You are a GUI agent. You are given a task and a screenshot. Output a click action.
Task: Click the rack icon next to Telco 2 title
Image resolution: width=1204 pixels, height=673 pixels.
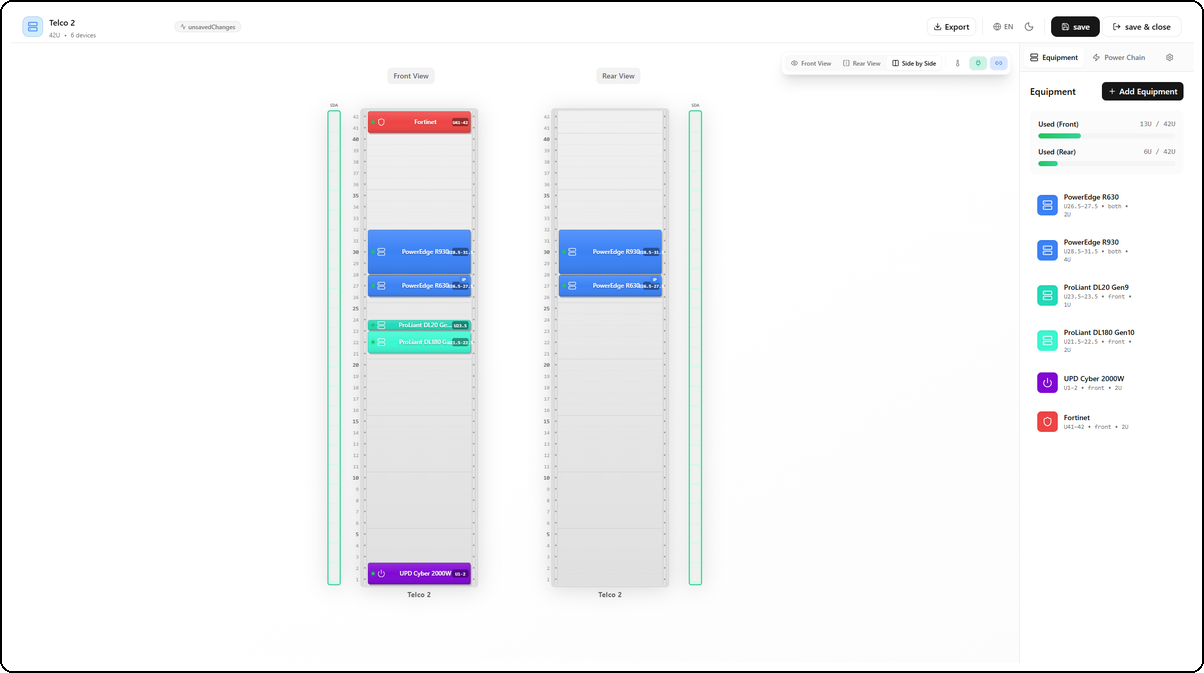tap(31, 26)
